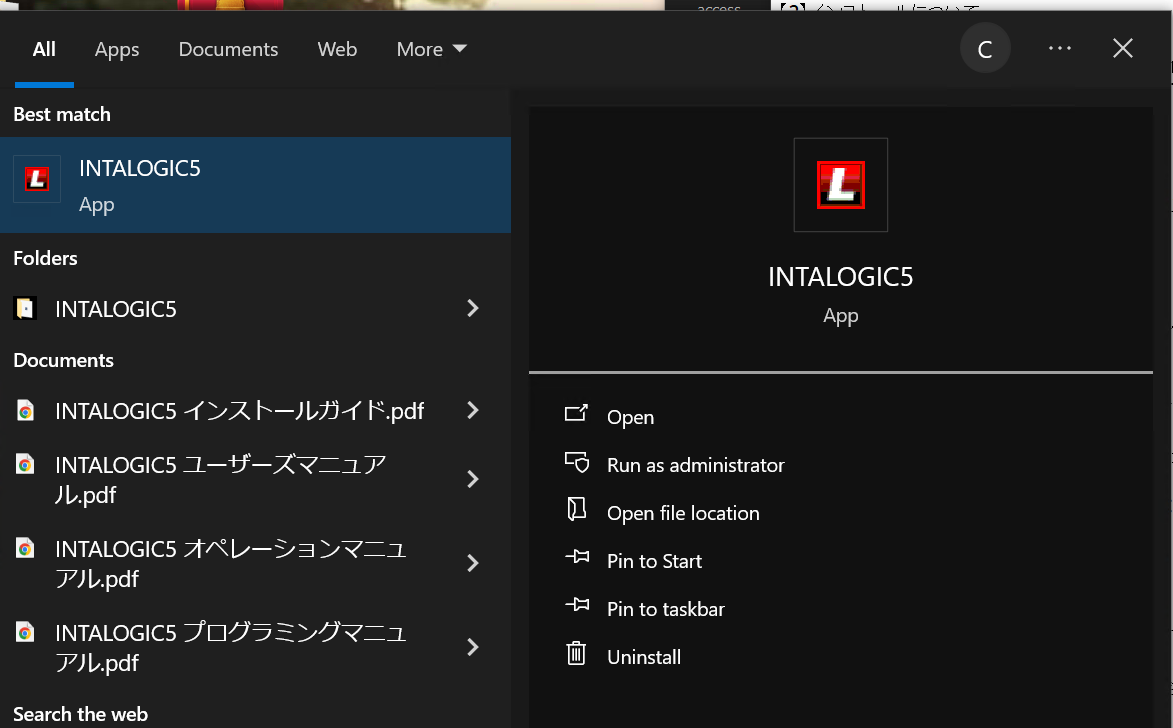The height and width of the screenshot is (728, 1173).
Task: Click the Run as administrator shield icon
Action: (x=576, y=463)
